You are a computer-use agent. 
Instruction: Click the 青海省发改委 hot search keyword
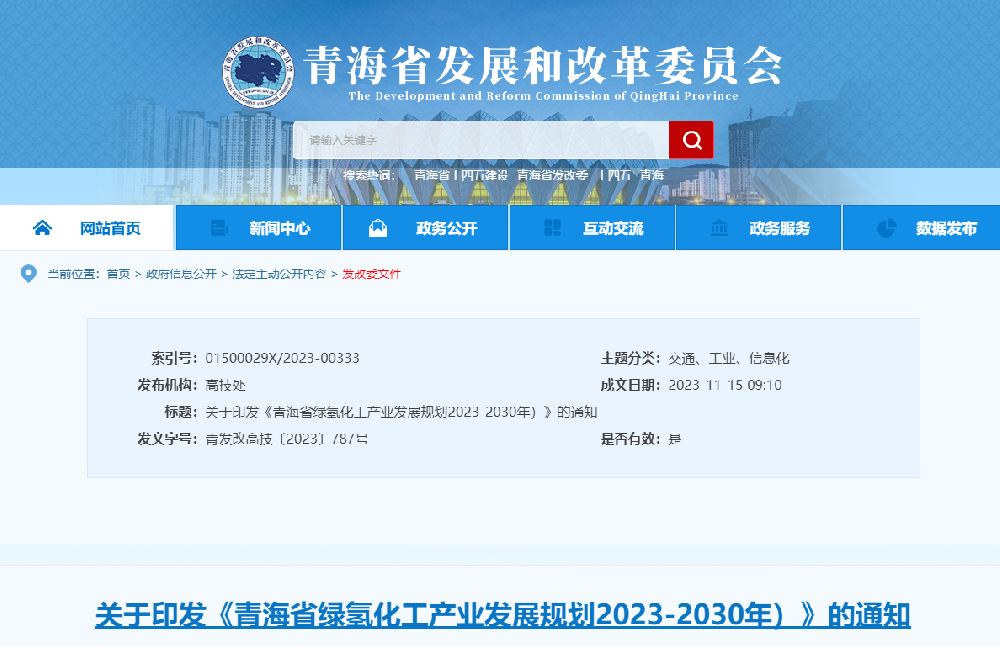pyautogui.click(x=552, y=175)
